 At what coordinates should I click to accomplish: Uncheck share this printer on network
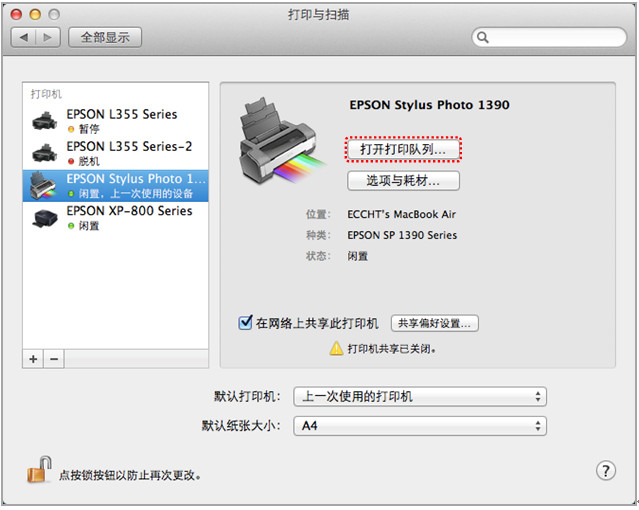(245, 322)
